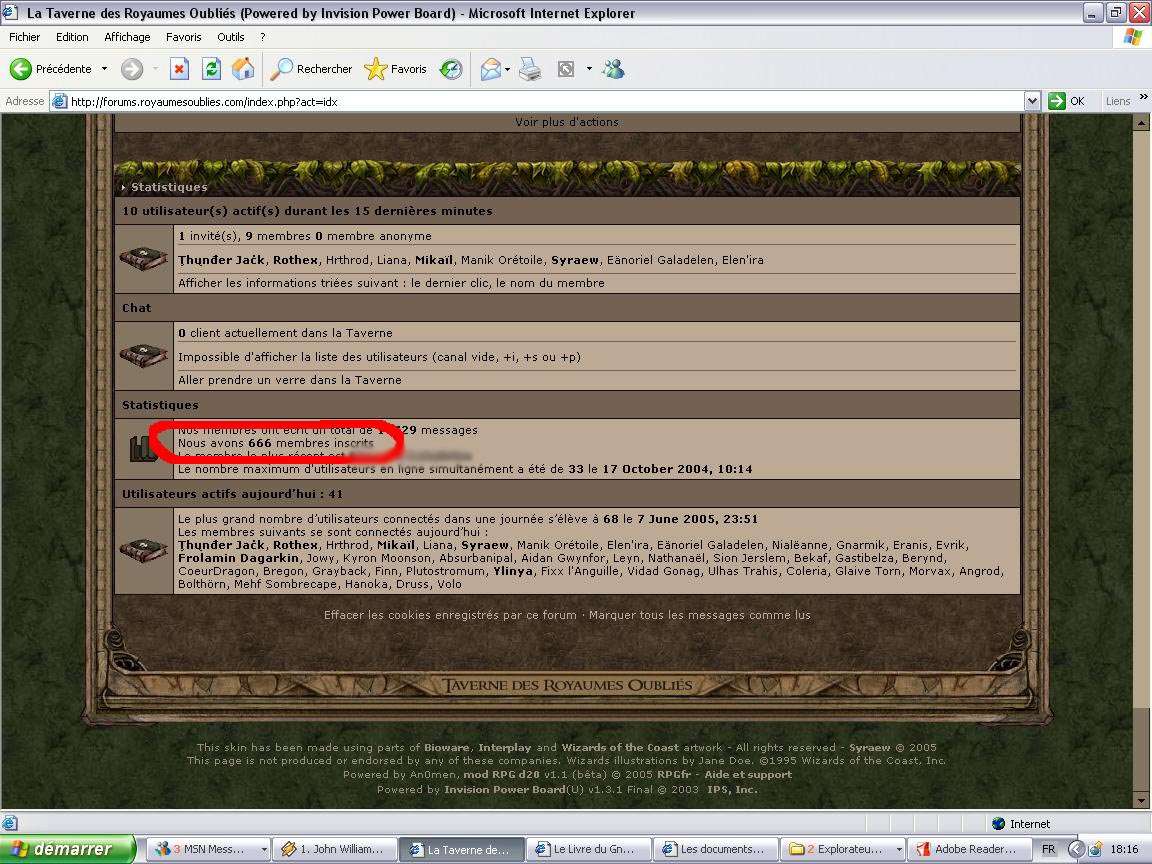Expand the address bar dropdown

(x=1033, y=101)
